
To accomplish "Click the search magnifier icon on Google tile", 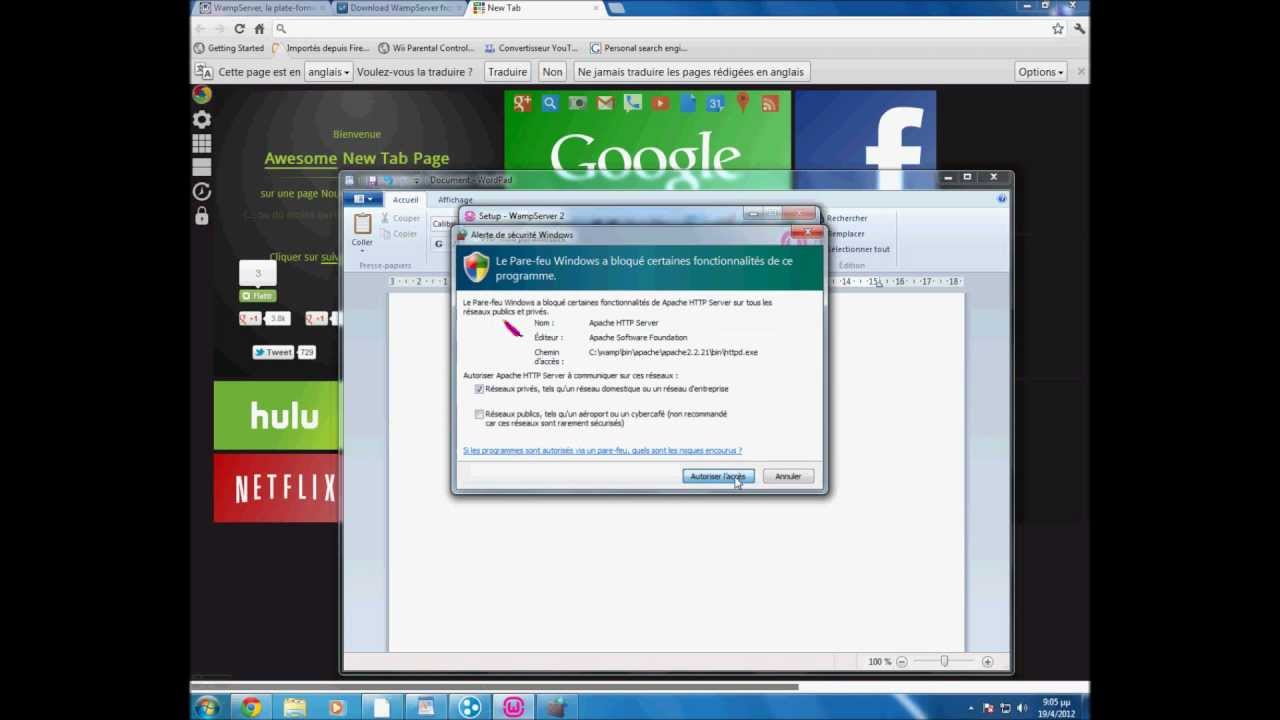I will coord(550,103).
